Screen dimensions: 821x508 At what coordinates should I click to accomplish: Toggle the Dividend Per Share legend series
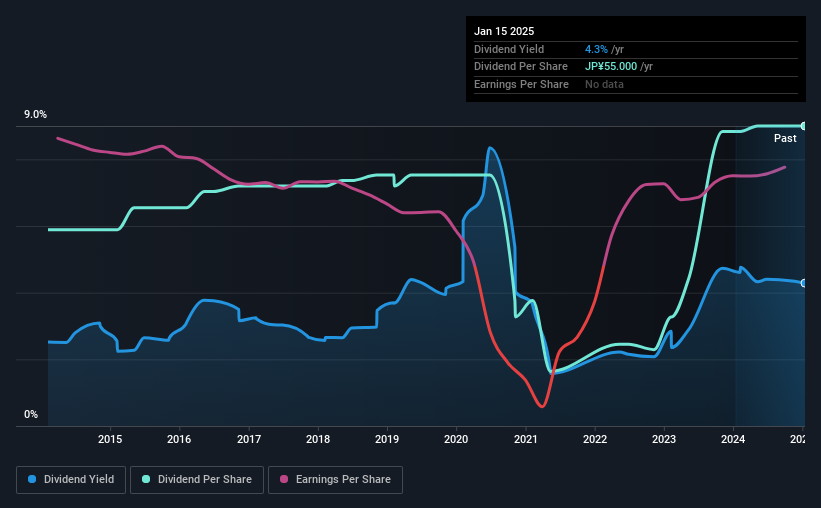click(x=197, y=480)
